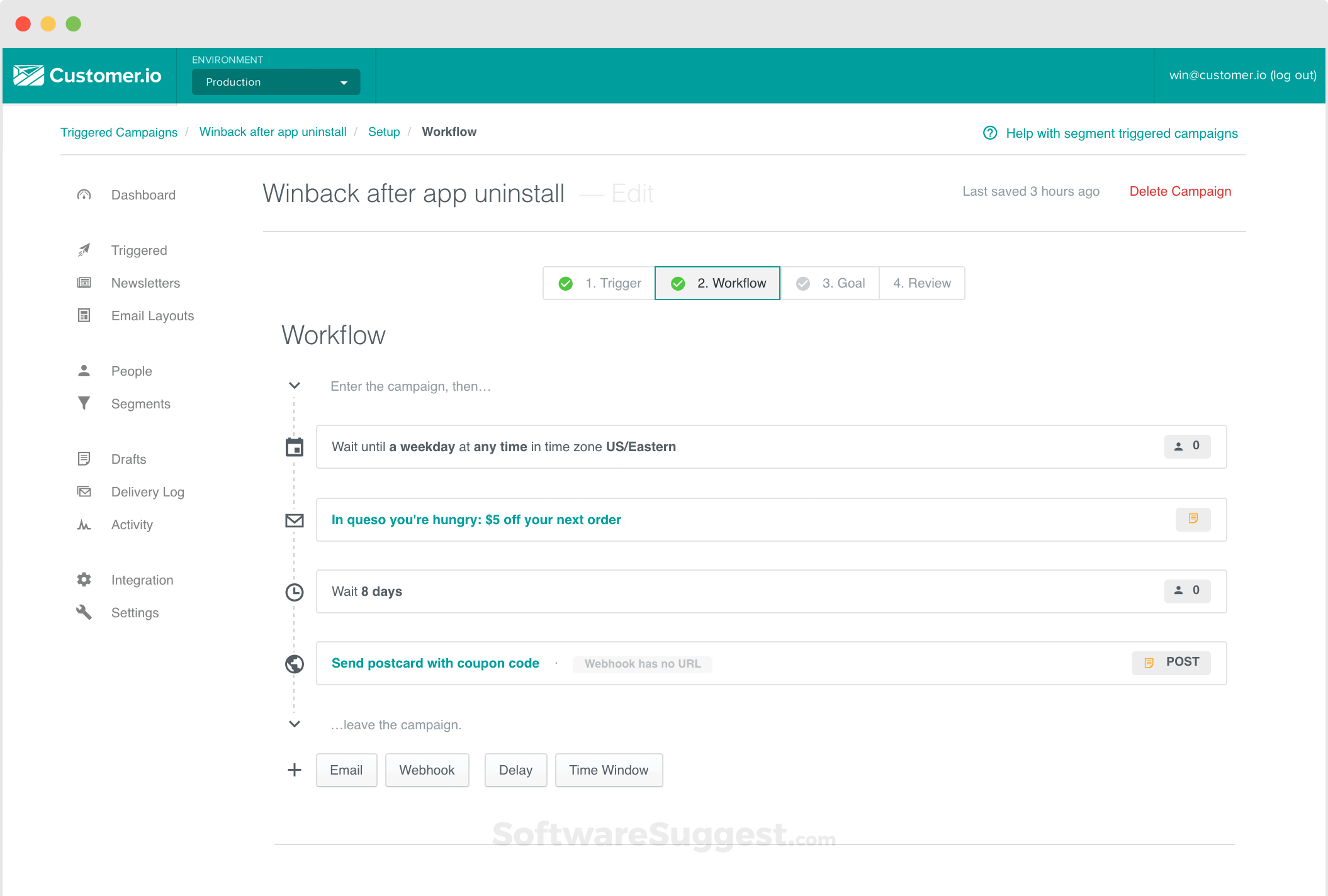Open the Delivery Log in the sidebar
The width and height of the screenshot is (1328, 896).
[x=147, y=492]
